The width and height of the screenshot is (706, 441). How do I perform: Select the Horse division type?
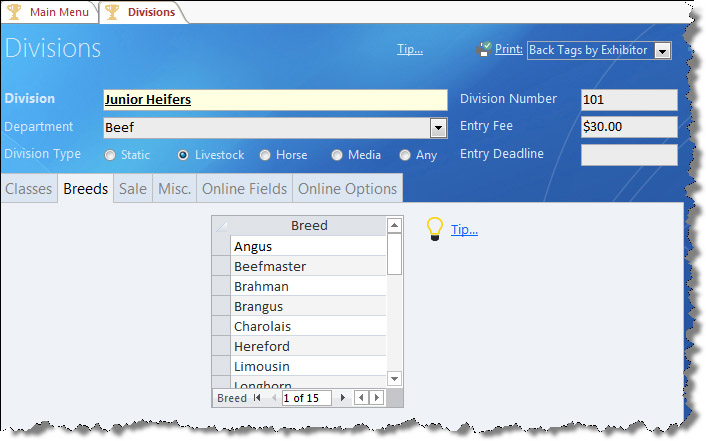click(265, 155)
